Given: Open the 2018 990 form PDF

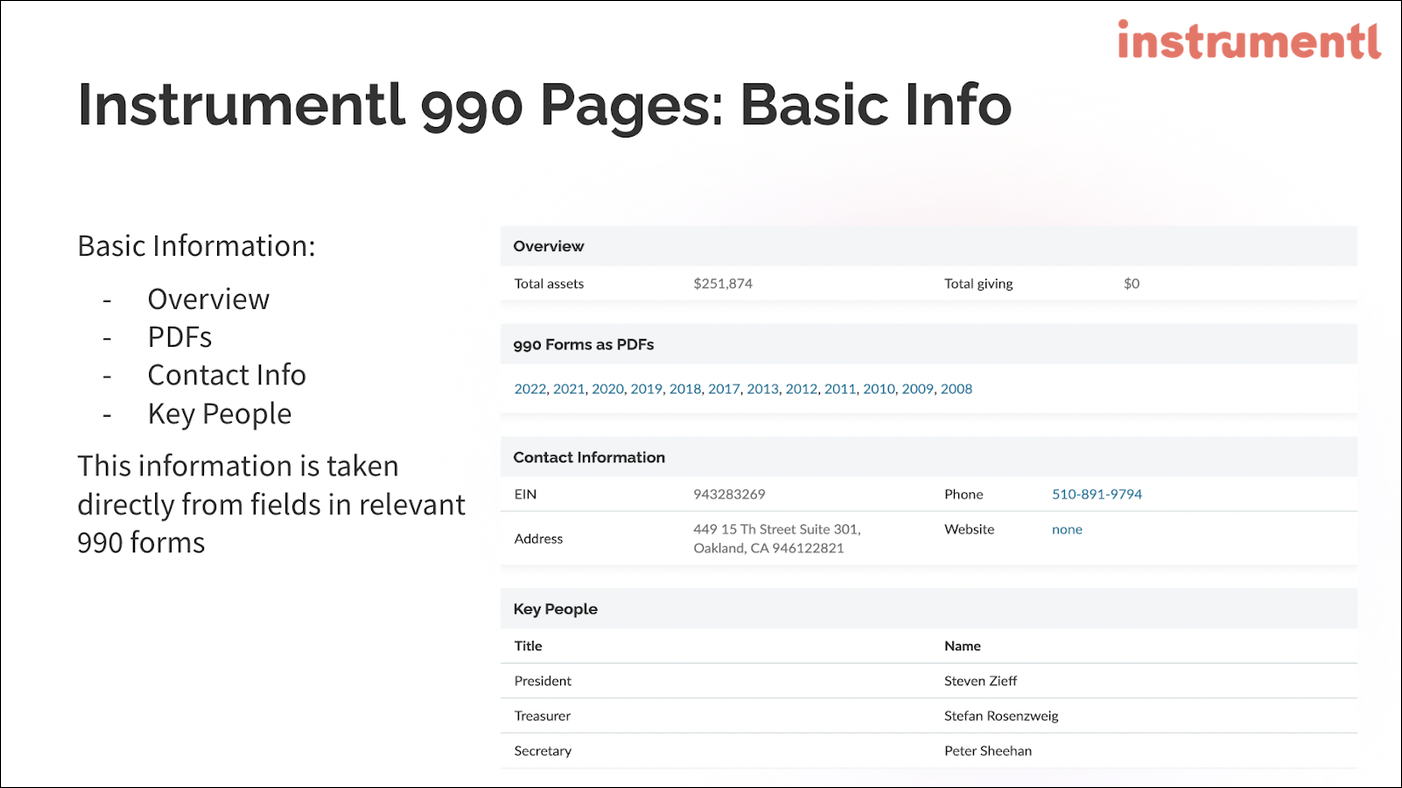Looking at the screenshot, I should (685, 389).
